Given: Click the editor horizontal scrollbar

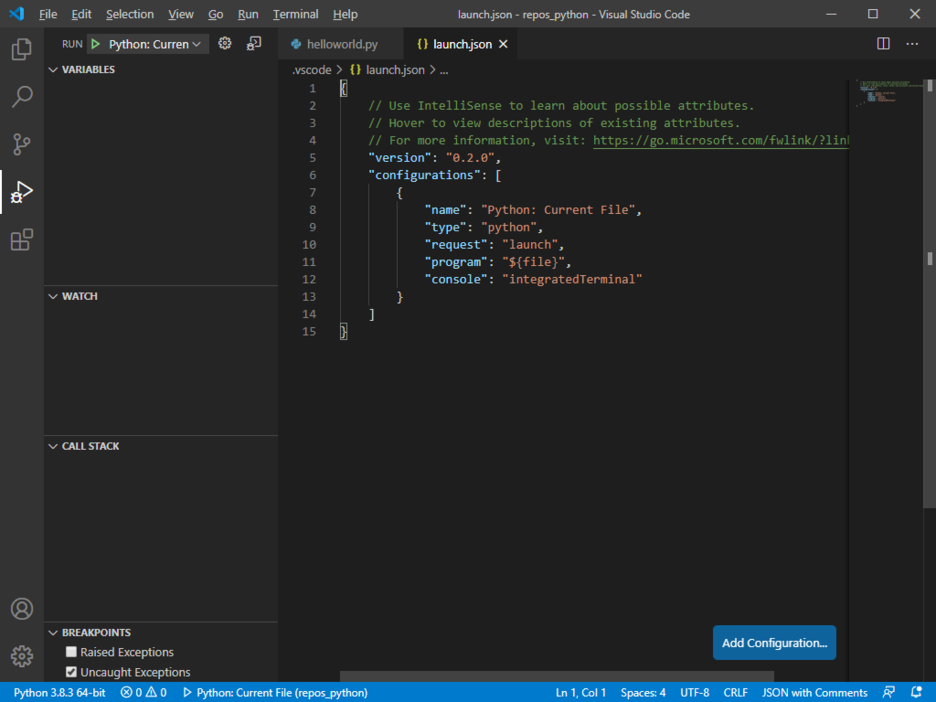Looking at the screenshot, I should pyautogui.click(x=557, y=676).
